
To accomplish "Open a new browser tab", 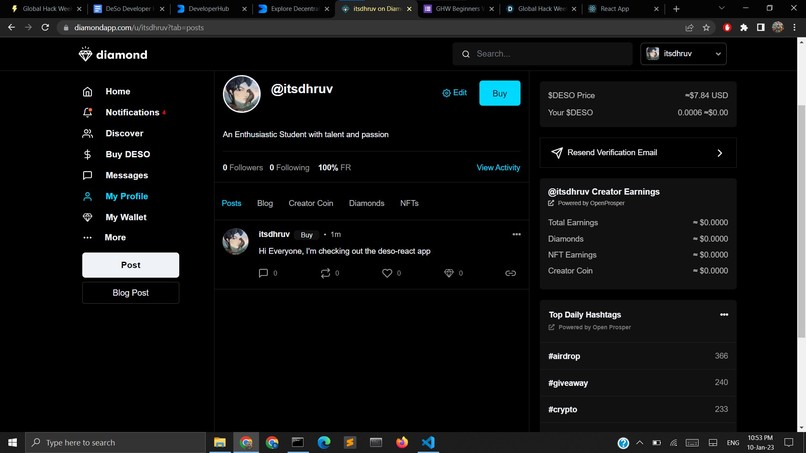I will click(x=676, y=9).
